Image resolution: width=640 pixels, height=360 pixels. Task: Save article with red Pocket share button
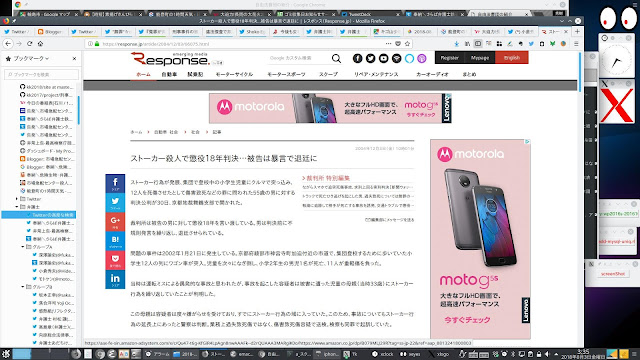[x=115, y=260]
